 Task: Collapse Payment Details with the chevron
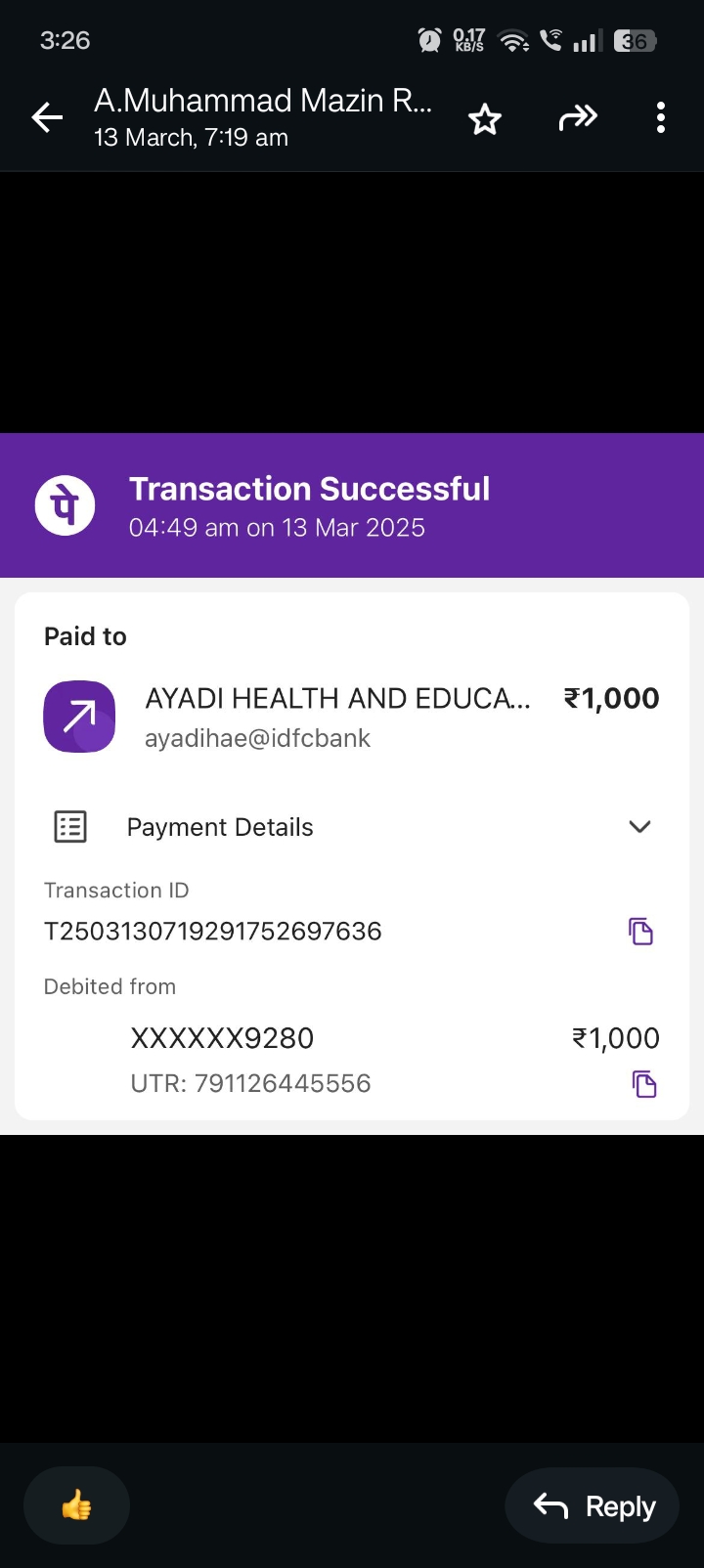(x=639, y=827)
